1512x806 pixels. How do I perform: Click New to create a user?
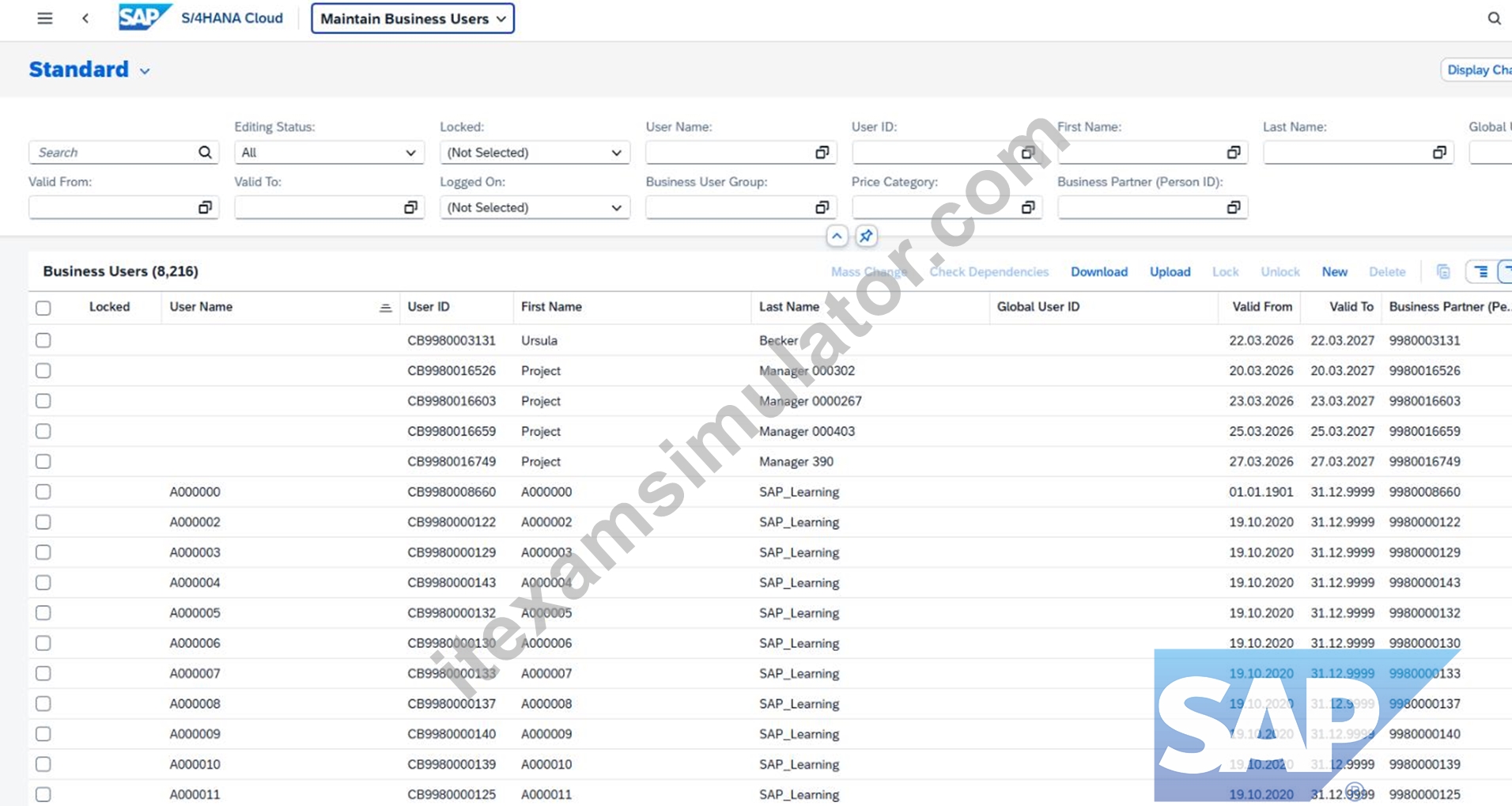pyautogui.click(x=1335, y=271)
